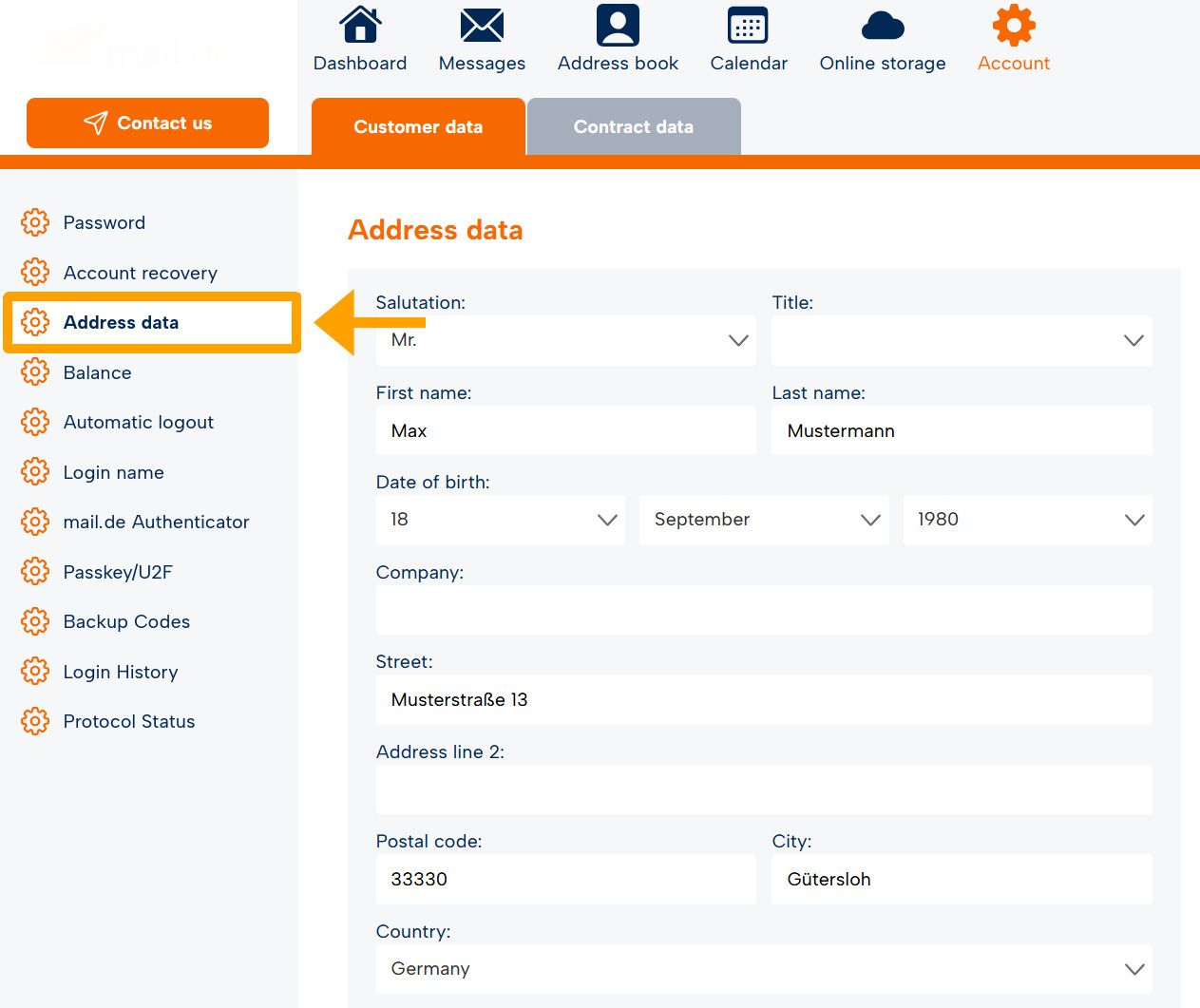Click the gear icon beside Passkey/U2F
Screen dimensions: 1200x1008
(35, 572)
